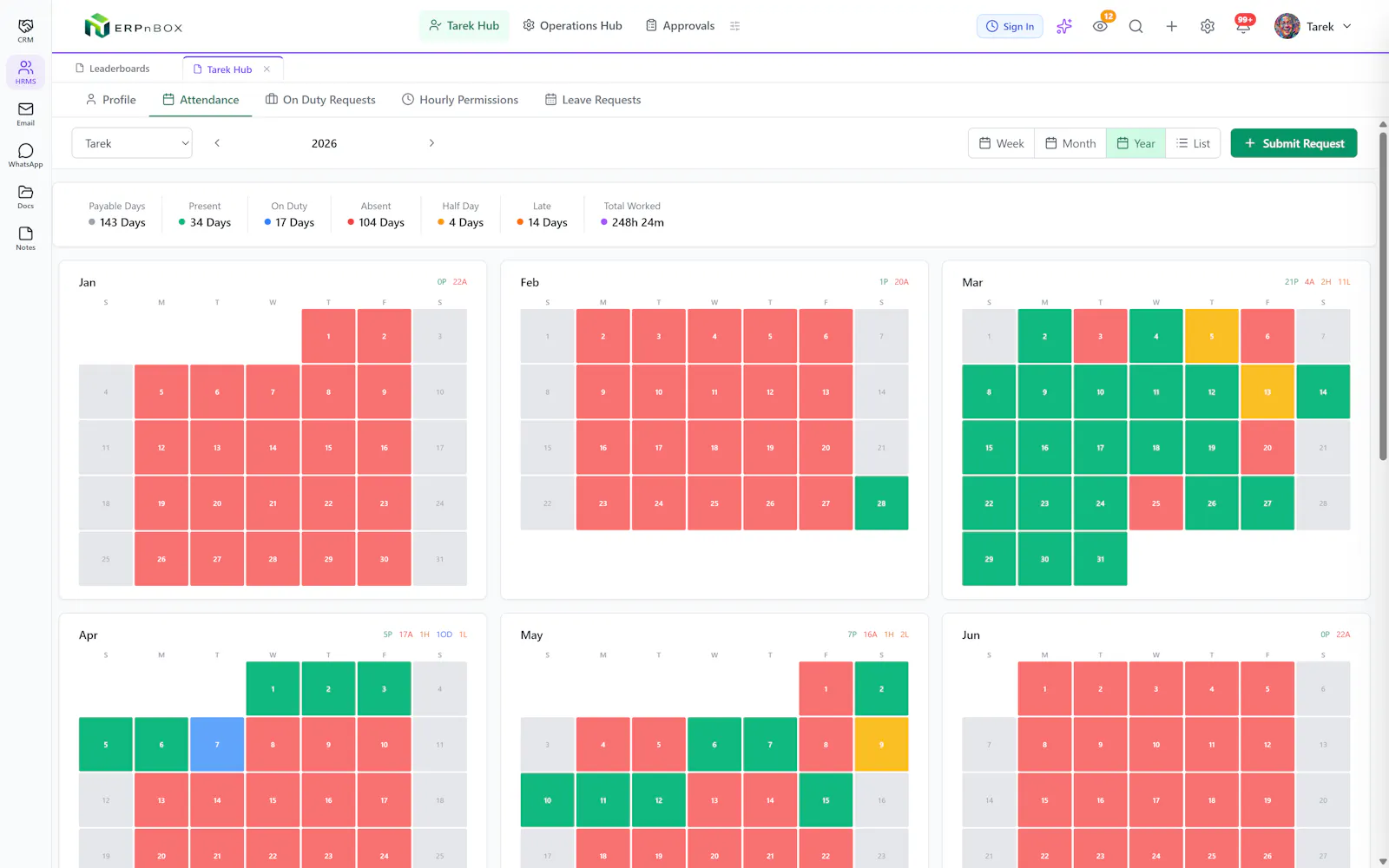Switch to Month view
The image size is (1389, 868).
pyautogui.click(x=1070, y=143)
